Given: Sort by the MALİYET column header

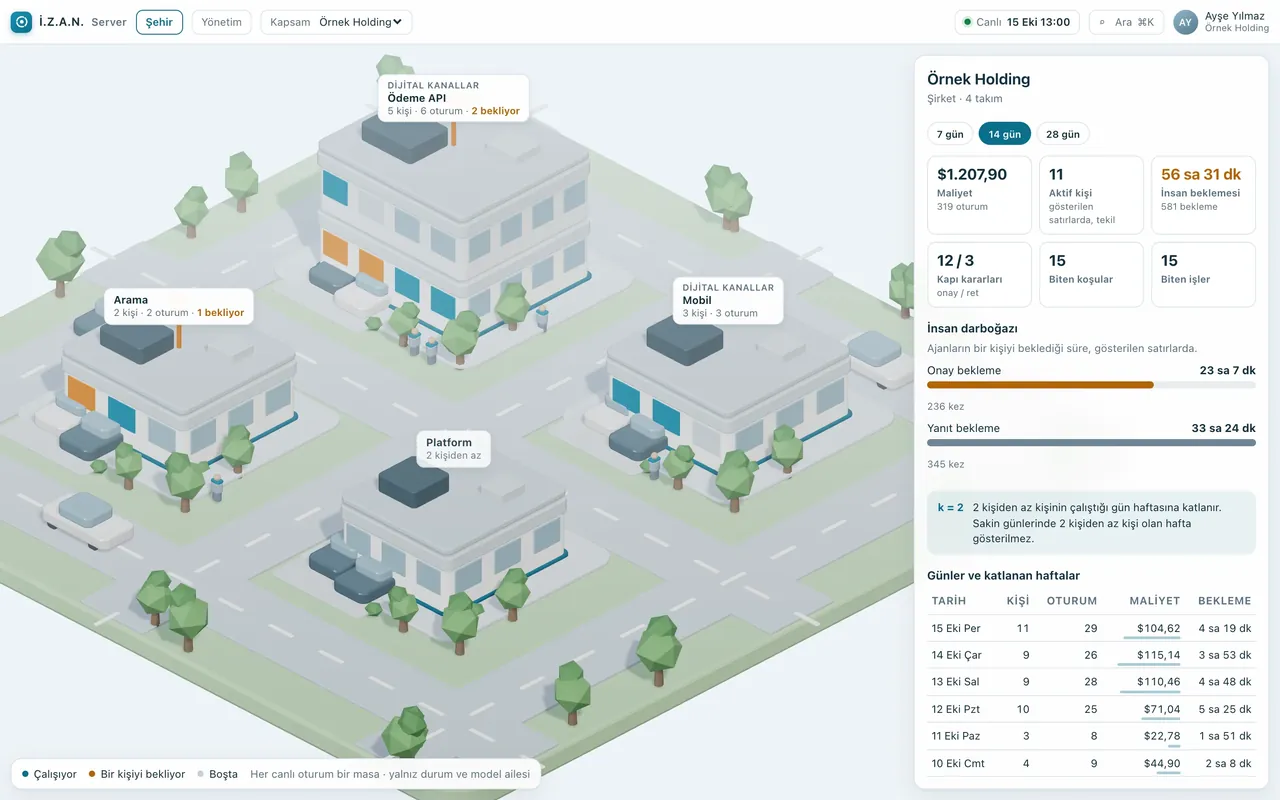Looking at the screenshot, I should coord(1155,601).
